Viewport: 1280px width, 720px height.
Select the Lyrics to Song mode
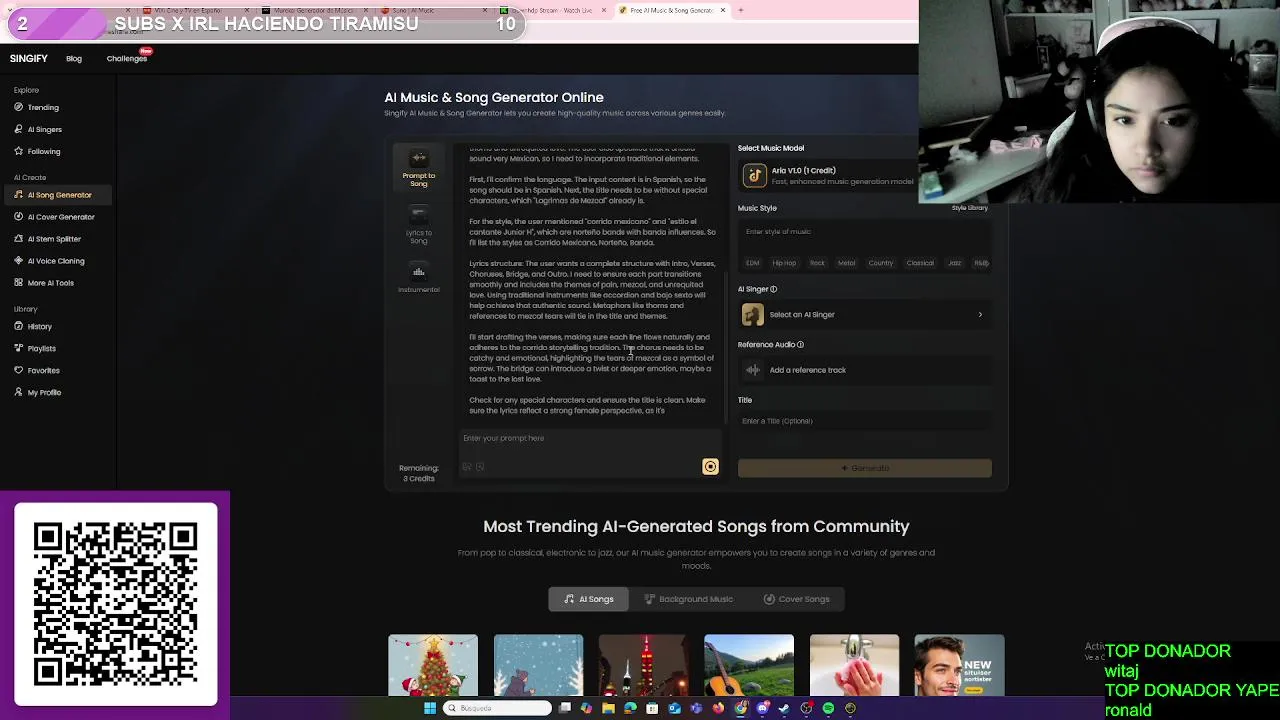[x=419, y=225]
